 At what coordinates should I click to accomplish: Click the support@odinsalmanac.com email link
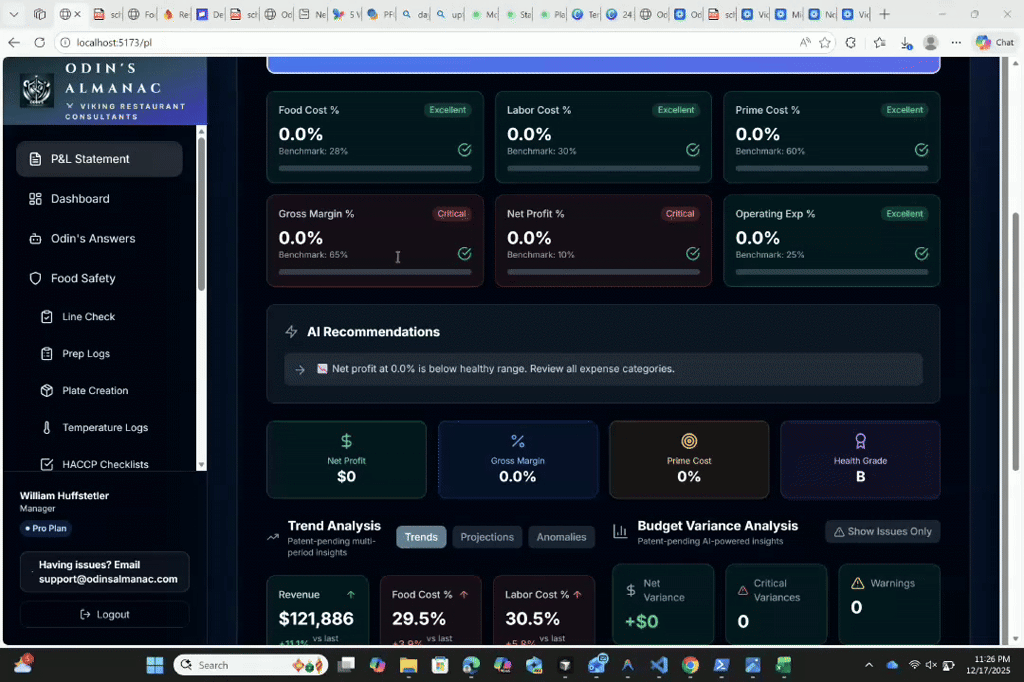(x=108, y=579)
